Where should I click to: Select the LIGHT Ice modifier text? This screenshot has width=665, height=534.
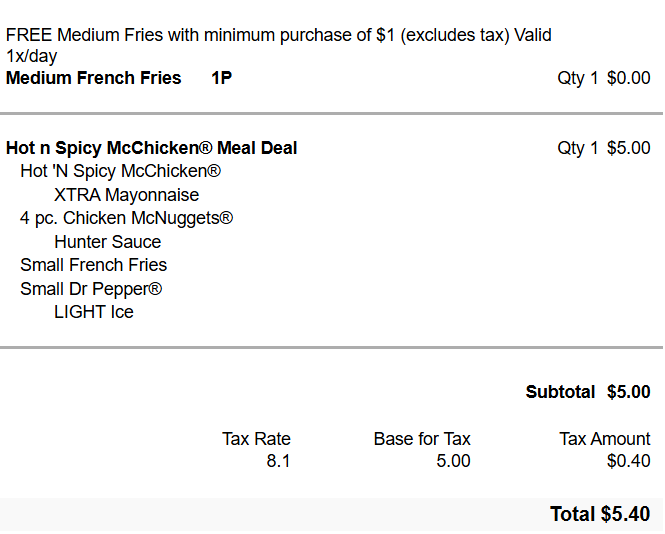[x=94, y=312]
